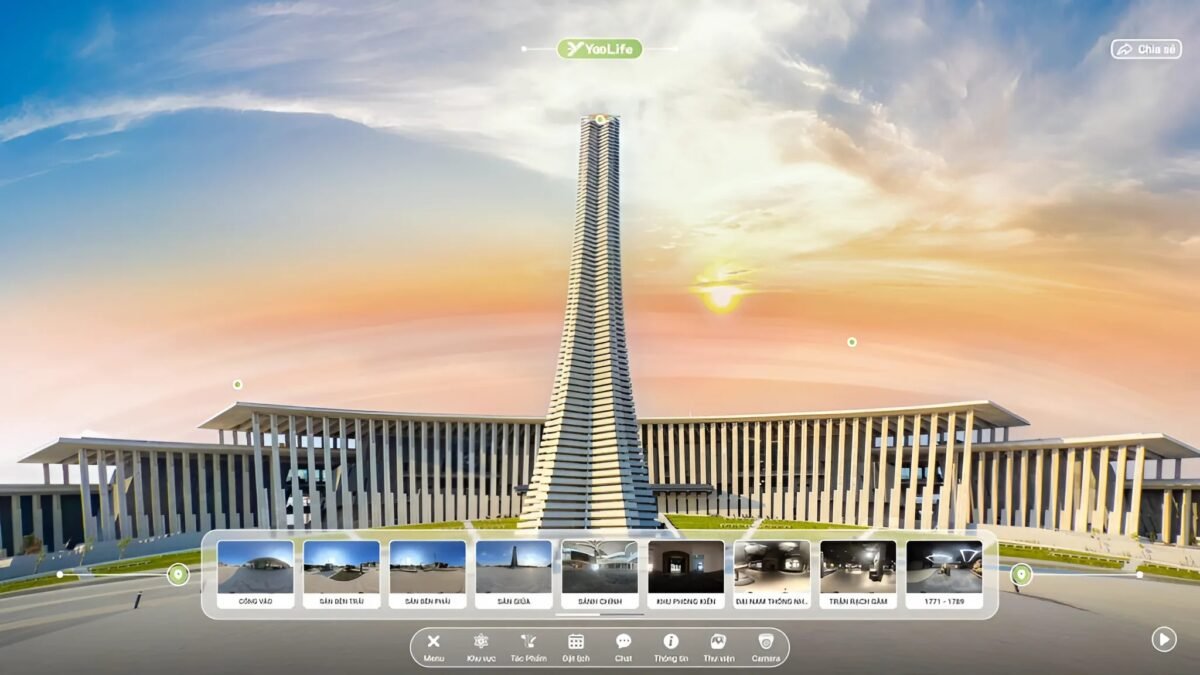1200x675 pixels.
Task: Select the SÂN BÊN TRÁI thumbnail
Action: pos(342,574)
